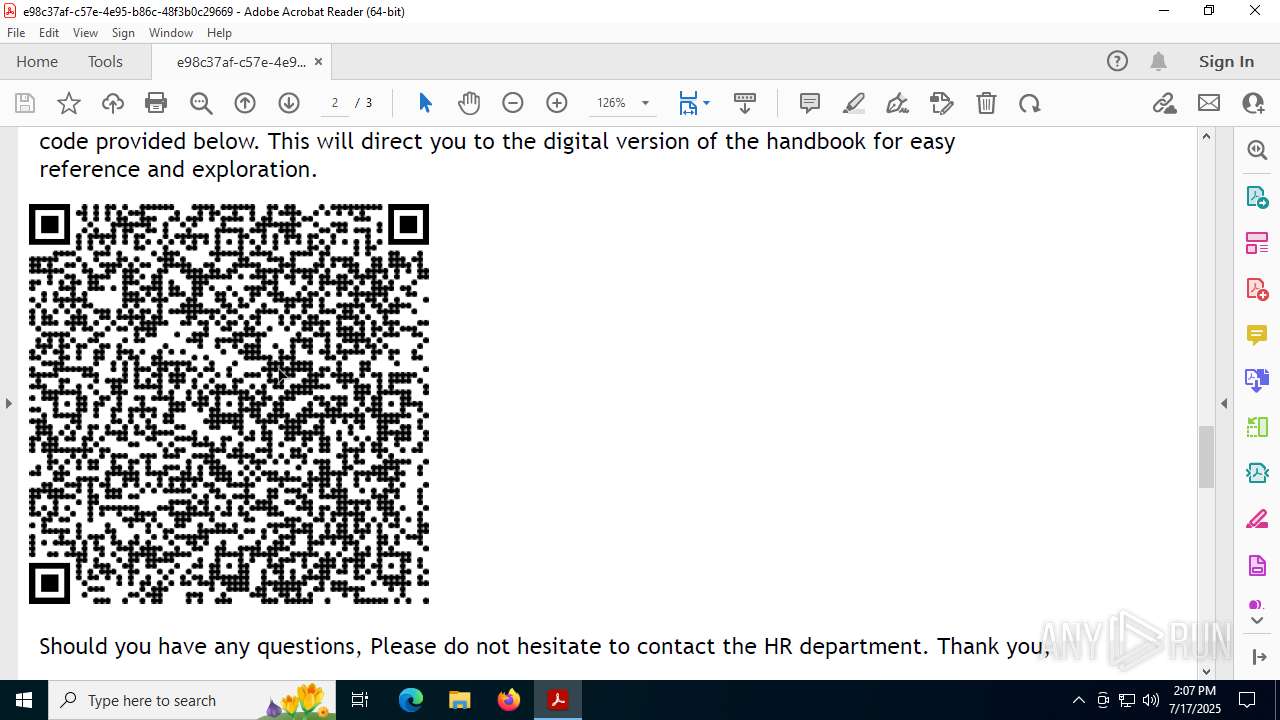
Task: Open File menu
Action: tap(16, 33)
